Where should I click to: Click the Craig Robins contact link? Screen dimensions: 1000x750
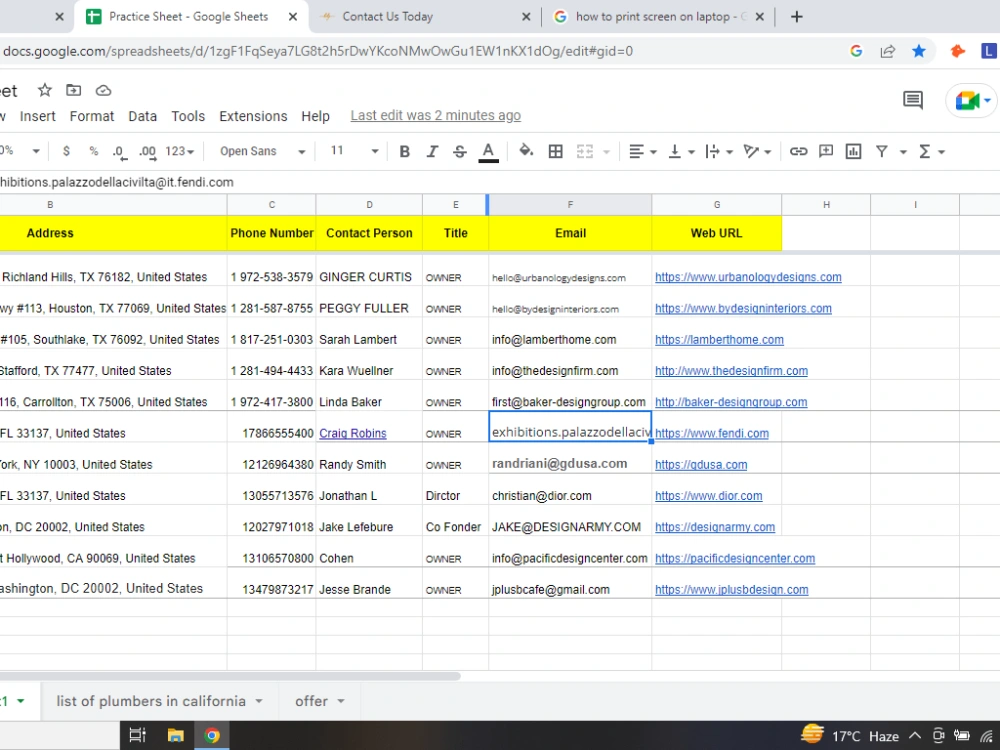click(x=353, y=433)
